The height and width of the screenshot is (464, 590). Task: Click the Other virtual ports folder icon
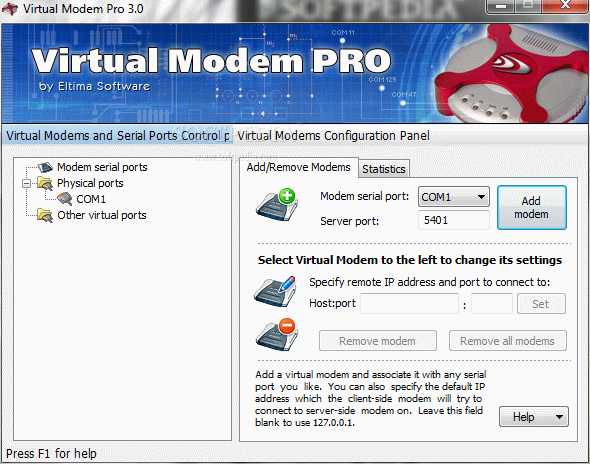point(45,215)
